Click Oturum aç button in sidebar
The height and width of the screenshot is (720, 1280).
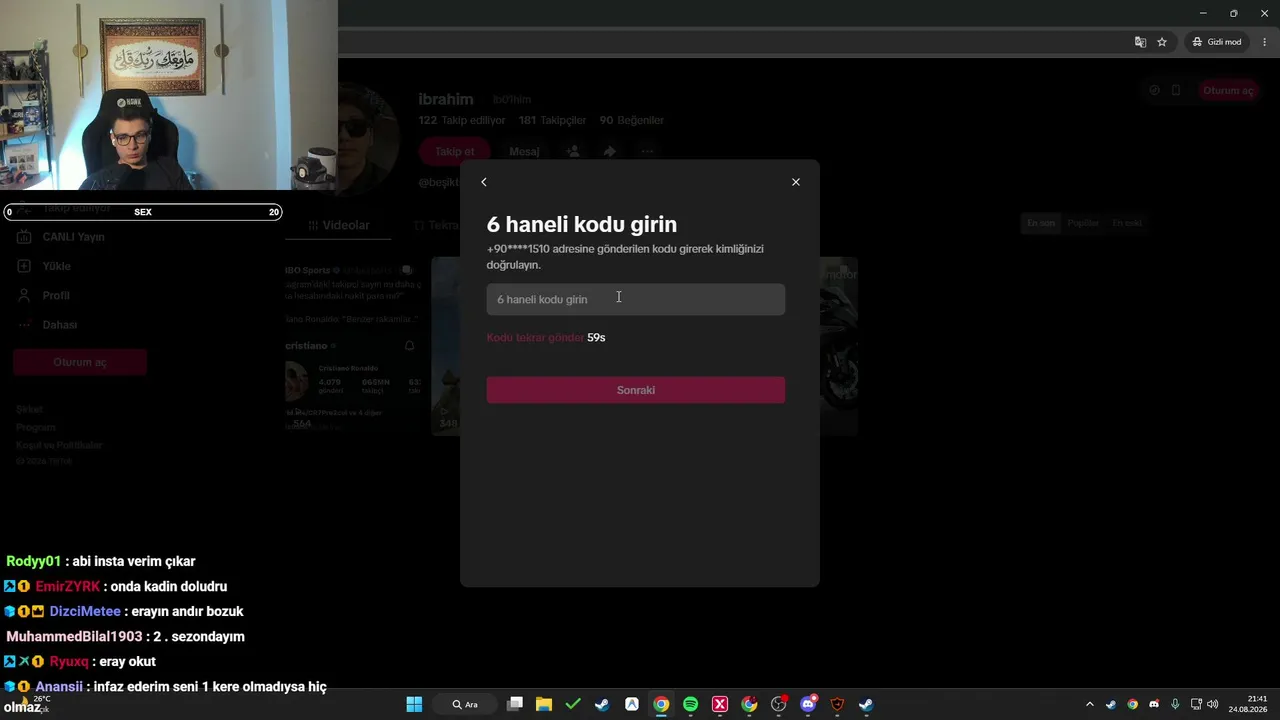80,362
